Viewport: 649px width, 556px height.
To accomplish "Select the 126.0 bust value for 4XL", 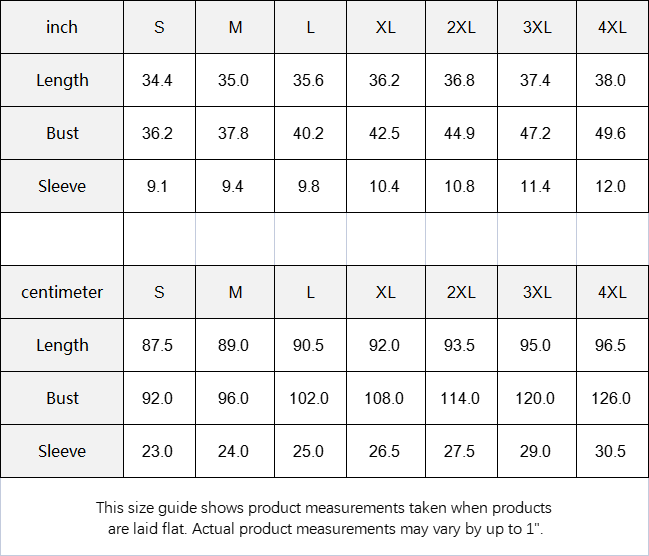I will click(x=611, y=398).
